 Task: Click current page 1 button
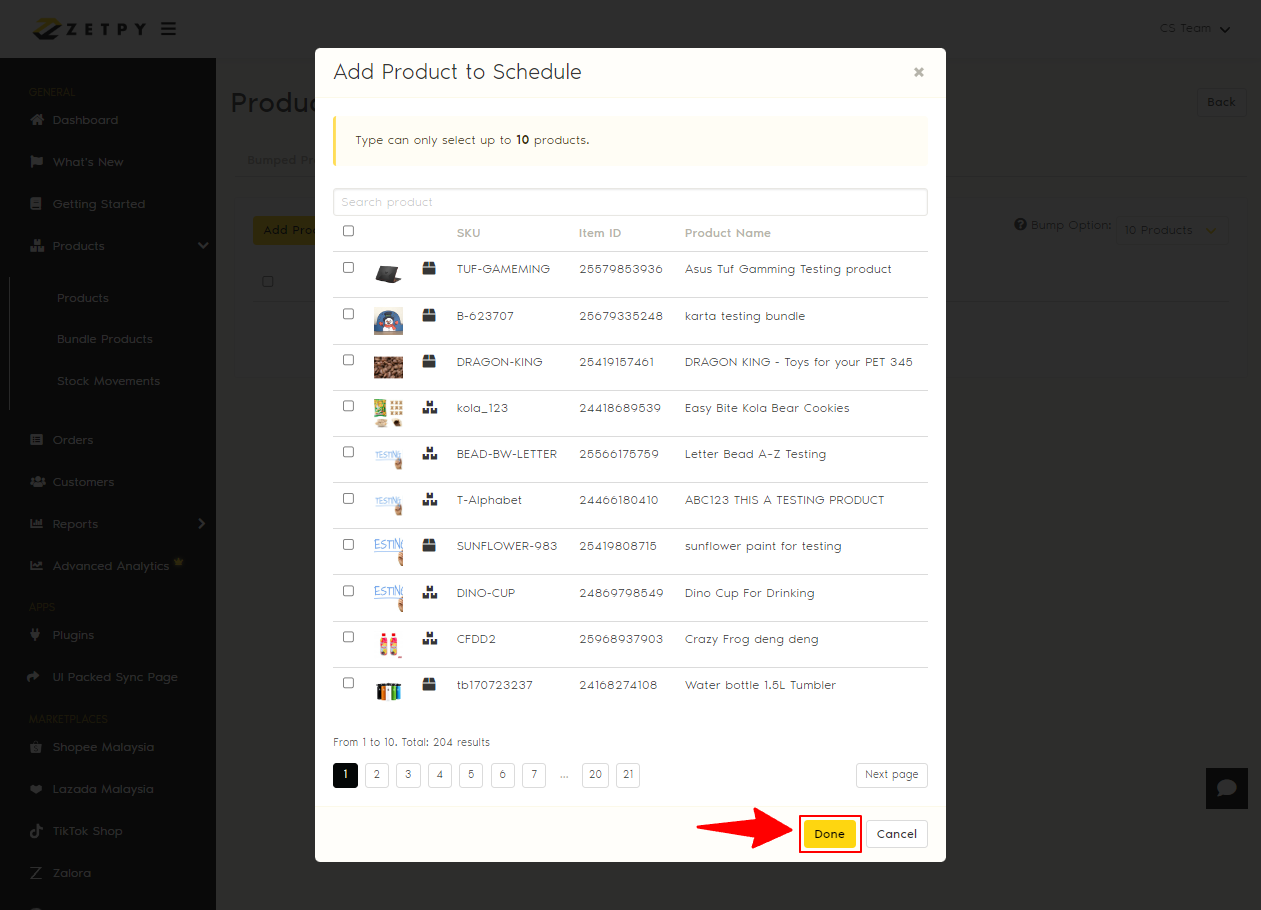345,775
